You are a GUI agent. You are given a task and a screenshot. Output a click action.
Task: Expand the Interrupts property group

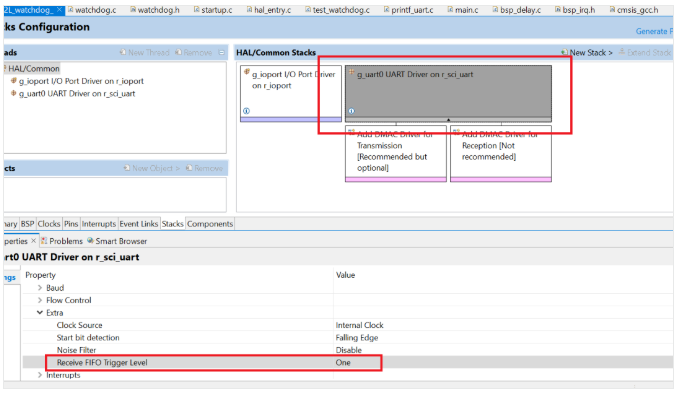40,375
